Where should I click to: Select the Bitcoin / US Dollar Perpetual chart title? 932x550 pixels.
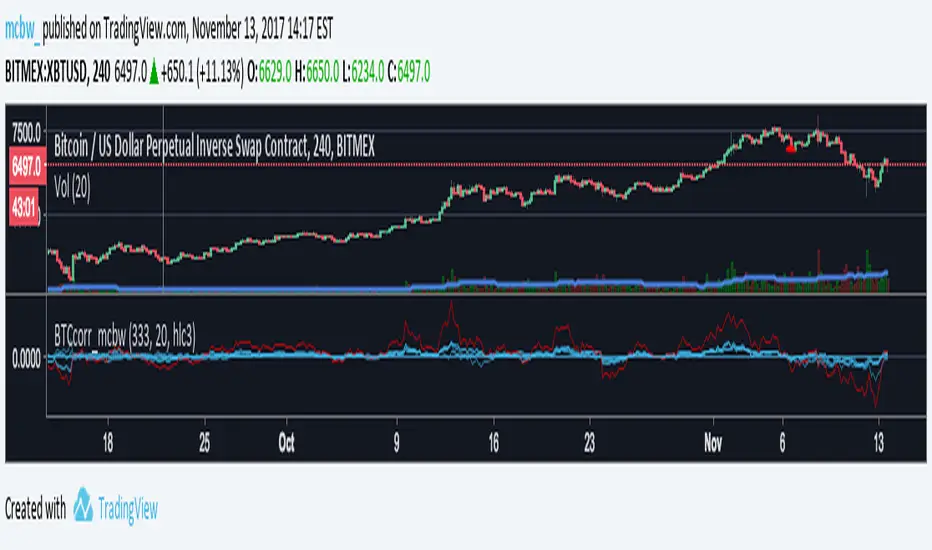tap(214, 146)
